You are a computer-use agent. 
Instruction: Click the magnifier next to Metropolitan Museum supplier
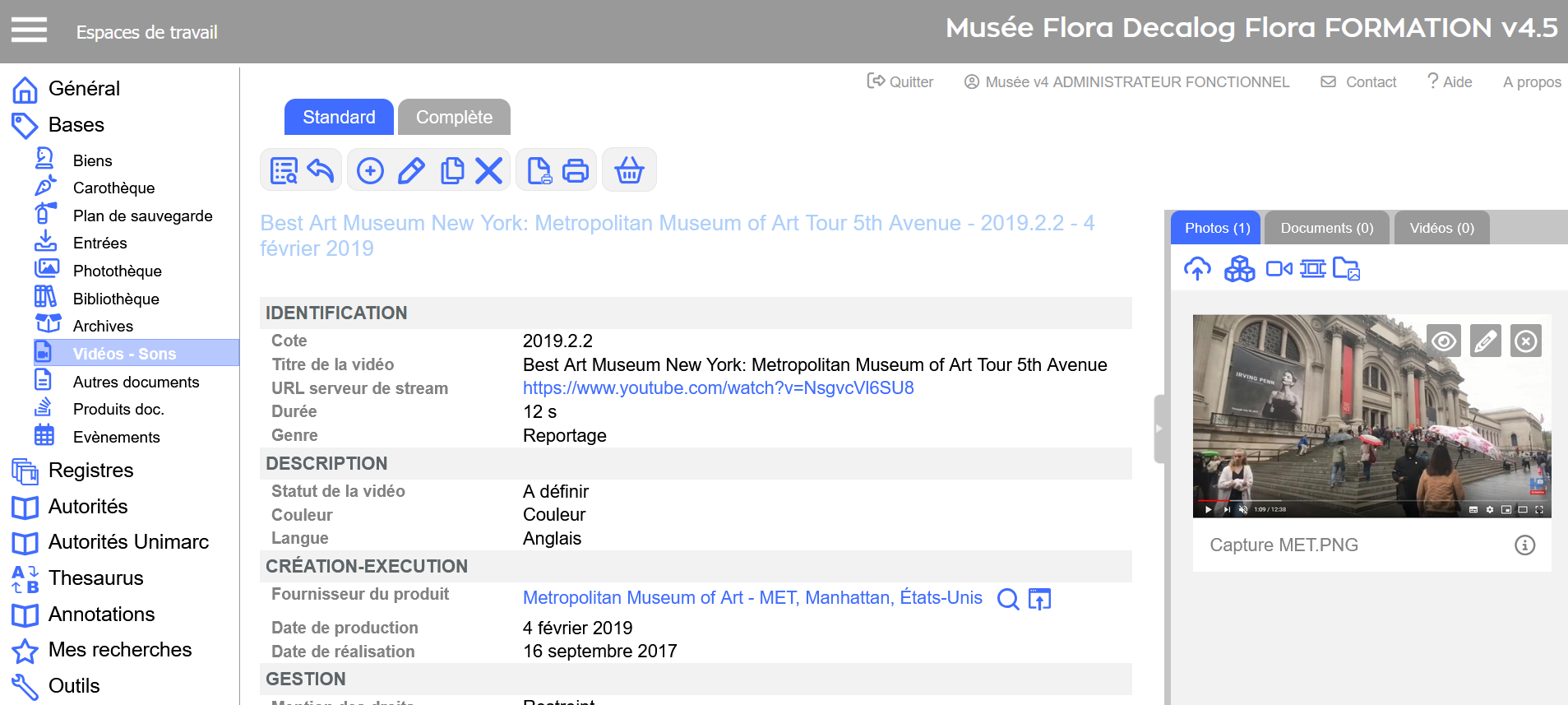1007,599
